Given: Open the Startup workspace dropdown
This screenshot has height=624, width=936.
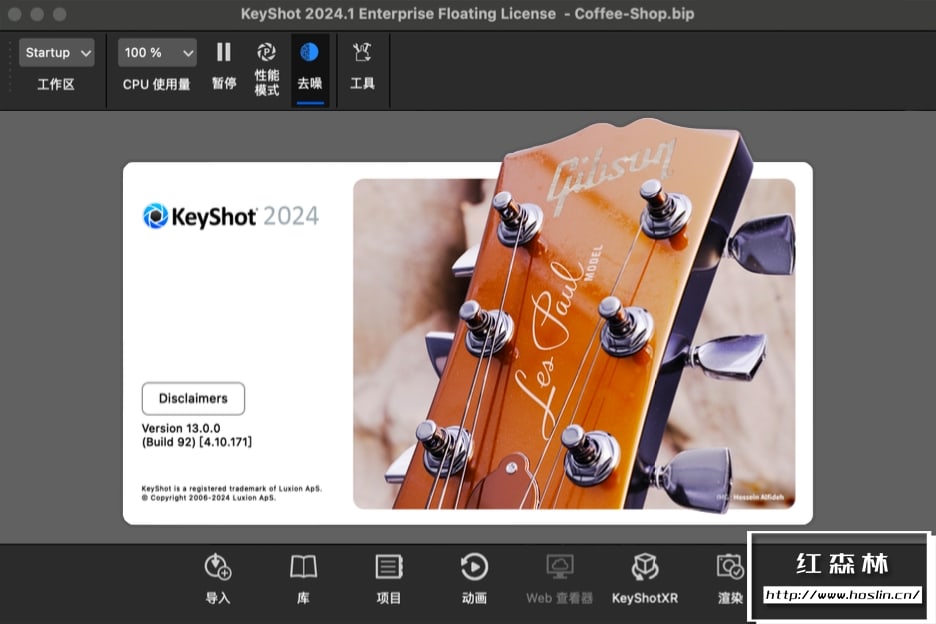Looking at the screenshot, I should [x=56, y=53].
